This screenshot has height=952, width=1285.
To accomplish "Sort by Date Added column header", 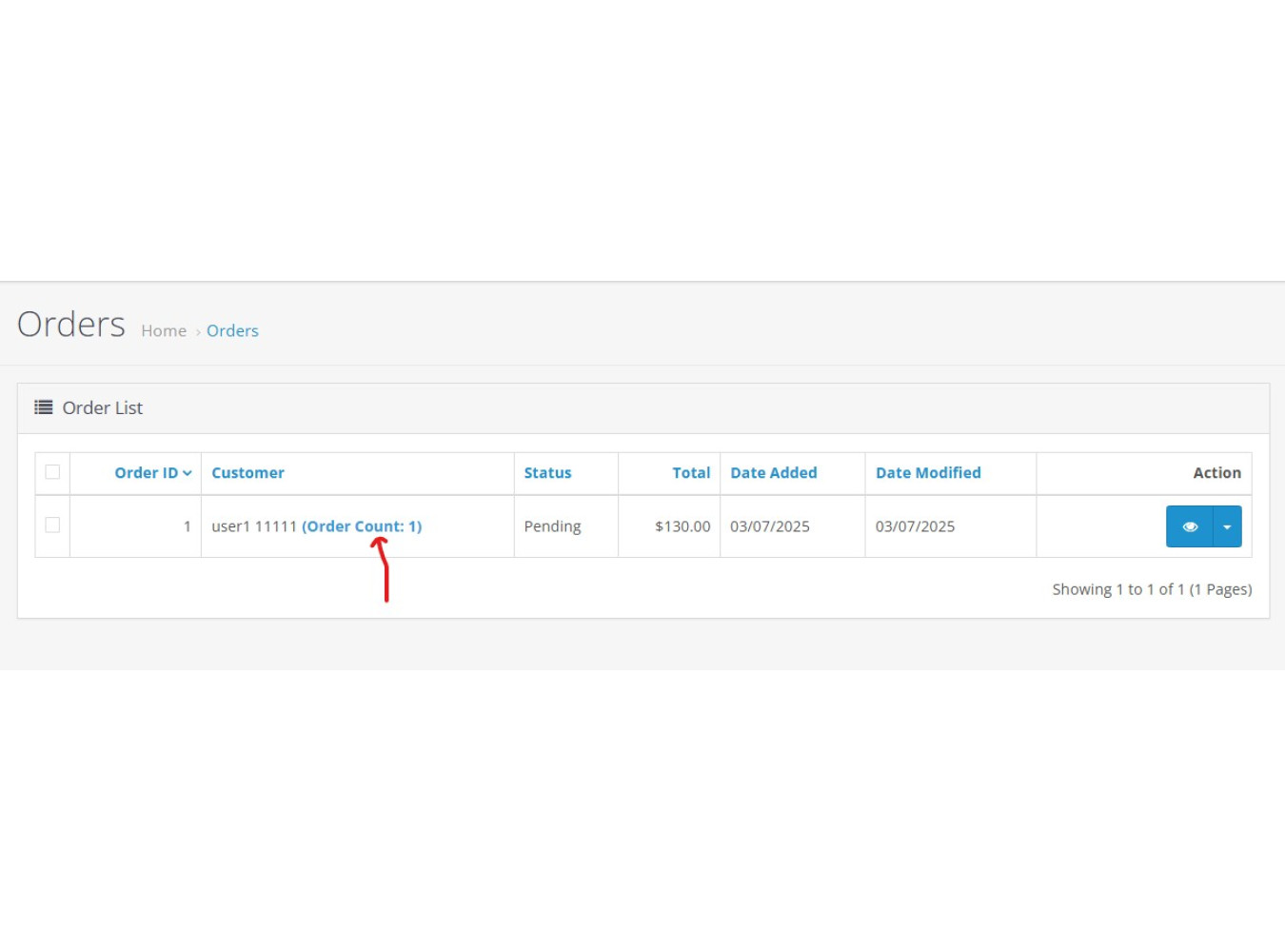I will (773, 473).
